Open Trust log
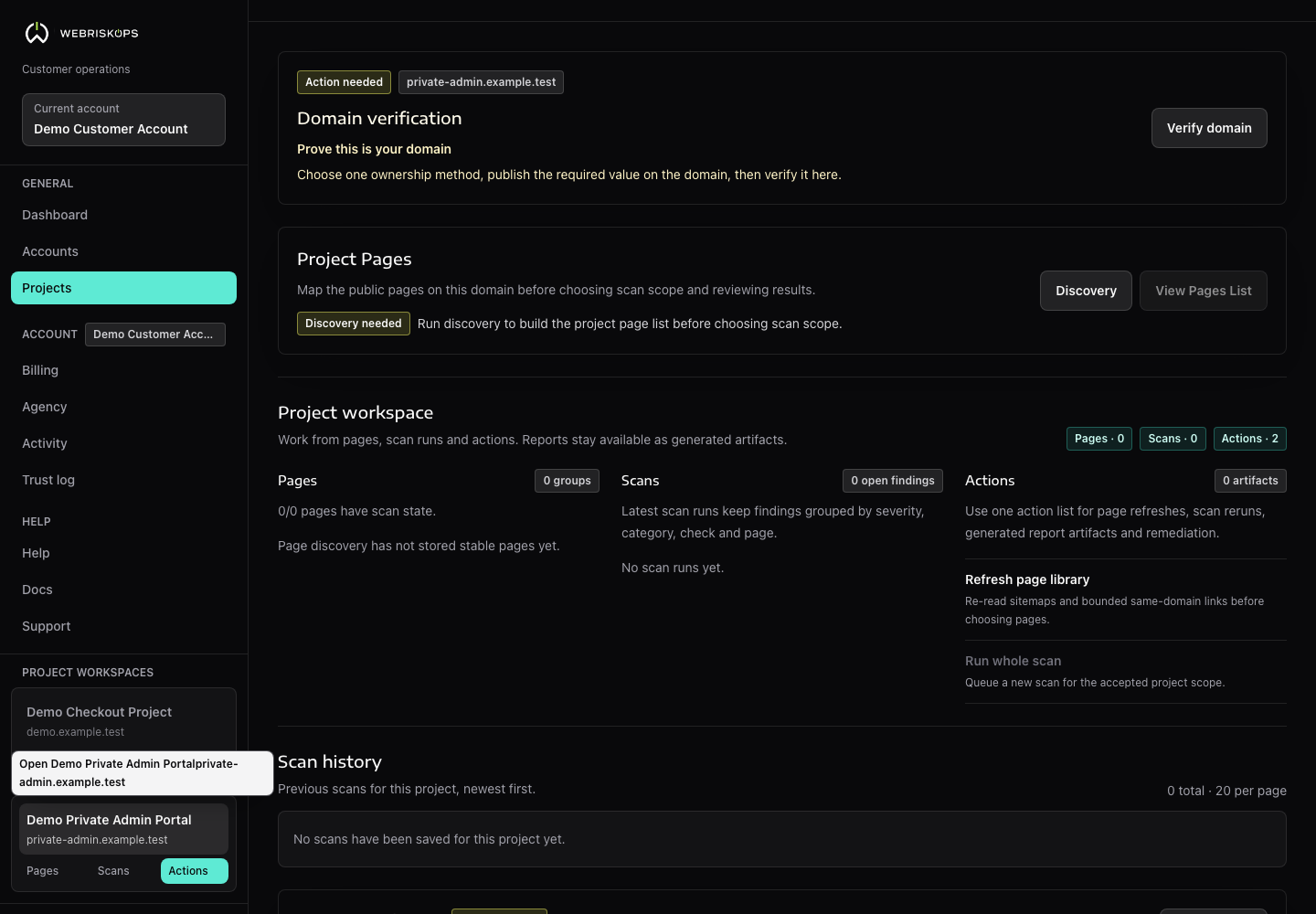Image resolution: width=1316 pixels, height=914 pixels. pos(123,480)
